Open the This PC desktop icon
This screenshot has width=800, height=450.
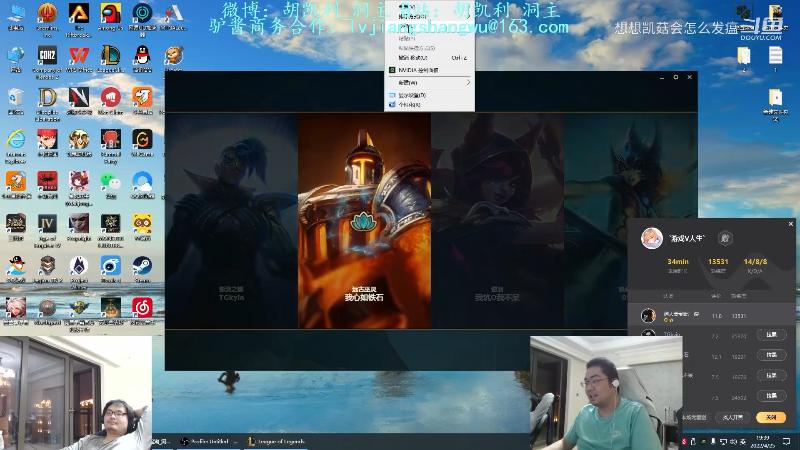[x=16, y=18]
